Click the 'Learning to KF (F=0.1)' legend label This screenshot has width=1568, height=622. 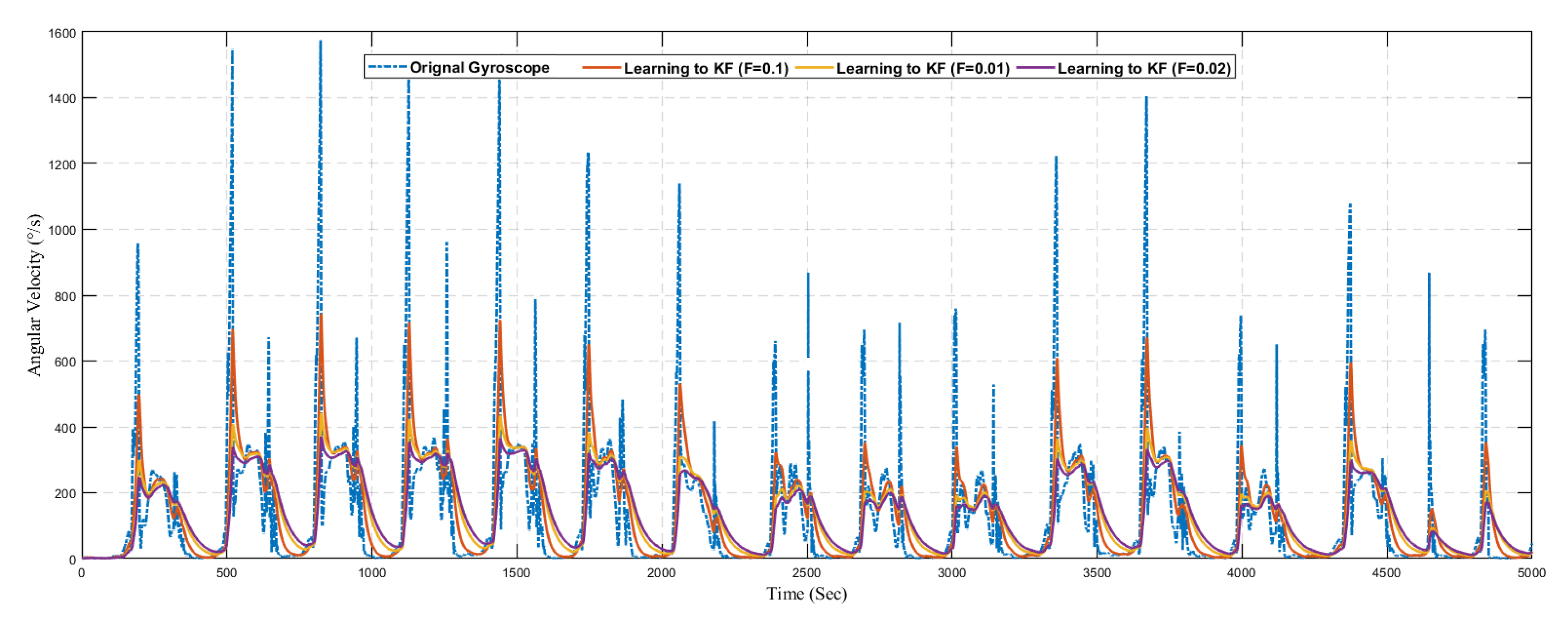[x=705, y=68]
